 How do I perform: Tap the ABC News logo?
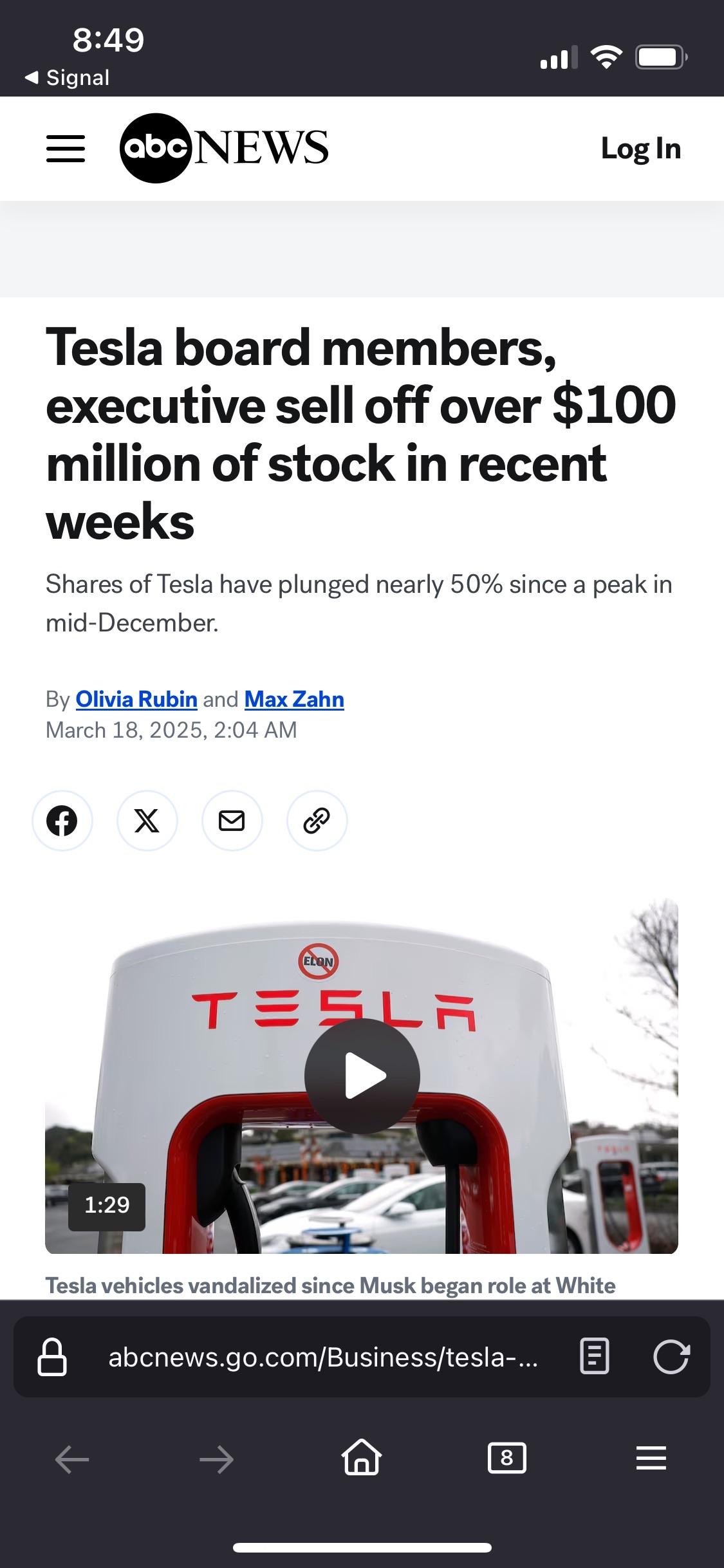pos(224,148)
